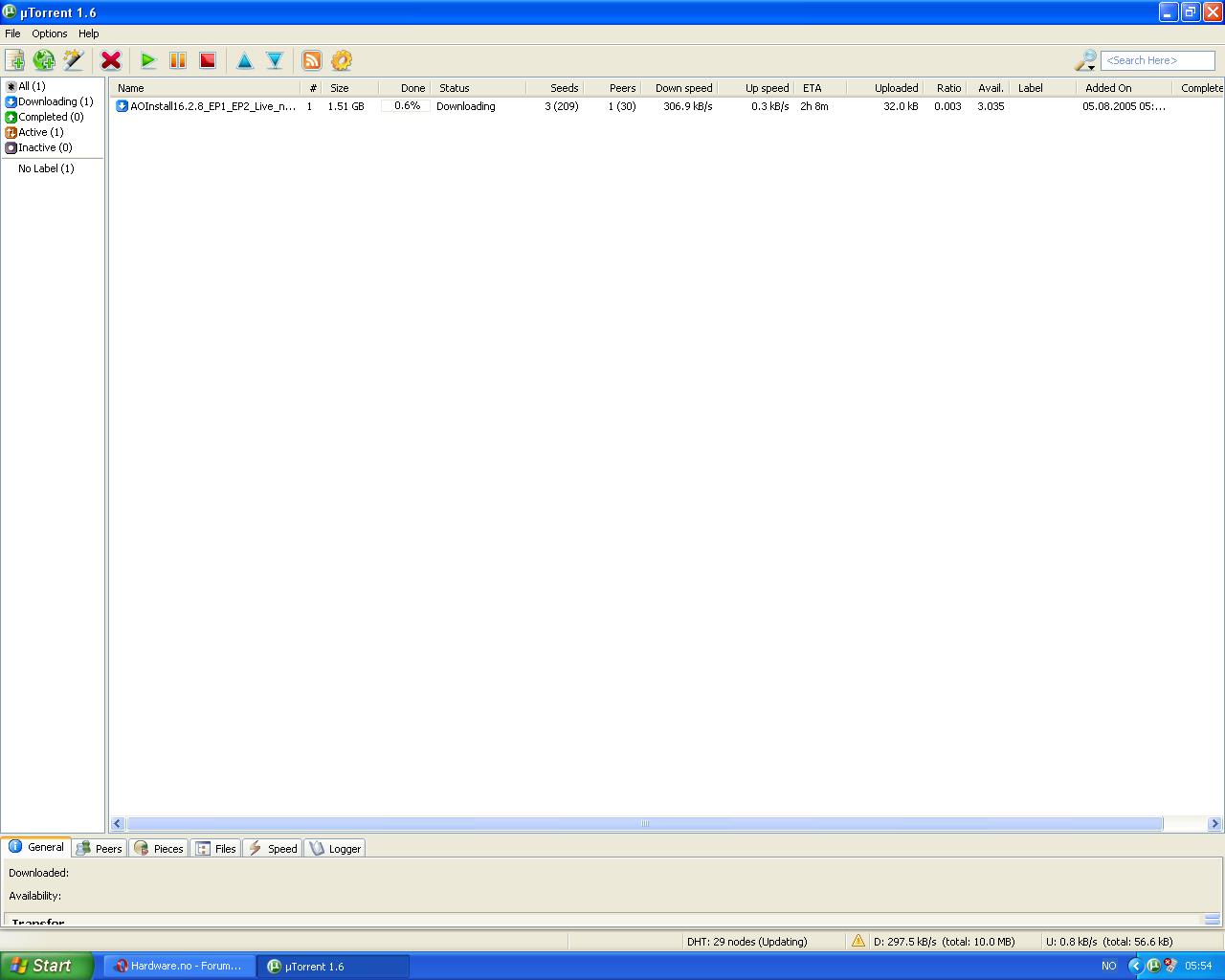
Task: Click the Add Torrent from URL icon
Action: tap(44, 60)
